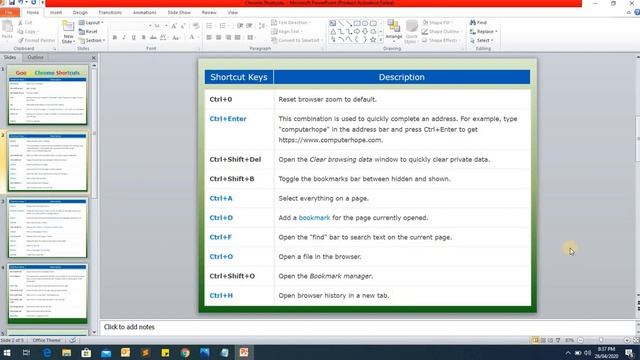The width and height of the screenshot is (640, 360).
Task: Switch to the Animations ribbon tab
Action: tap(144, 13)
